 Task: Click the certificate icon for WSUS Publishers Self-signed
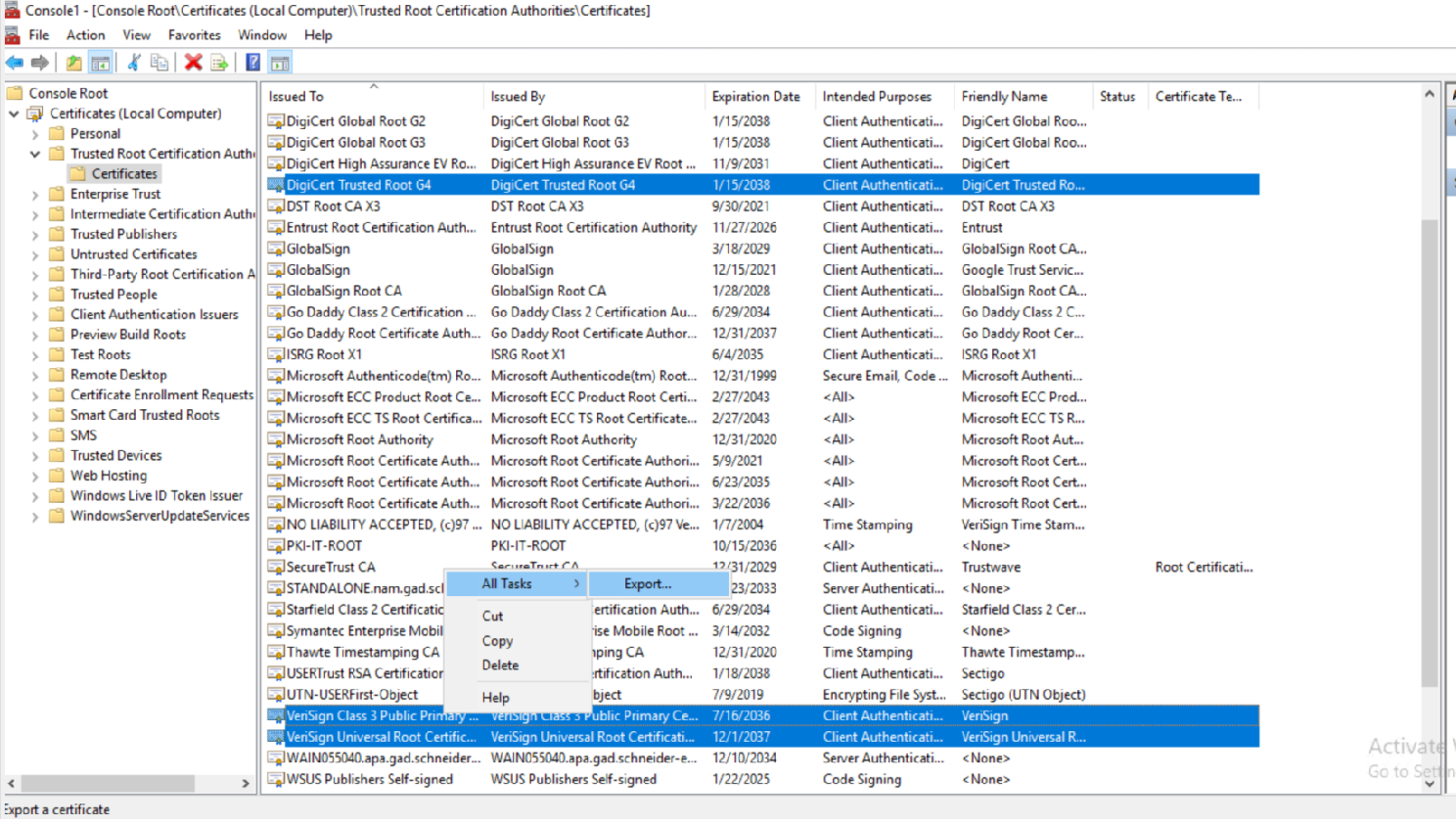click(x=276, y=780)
